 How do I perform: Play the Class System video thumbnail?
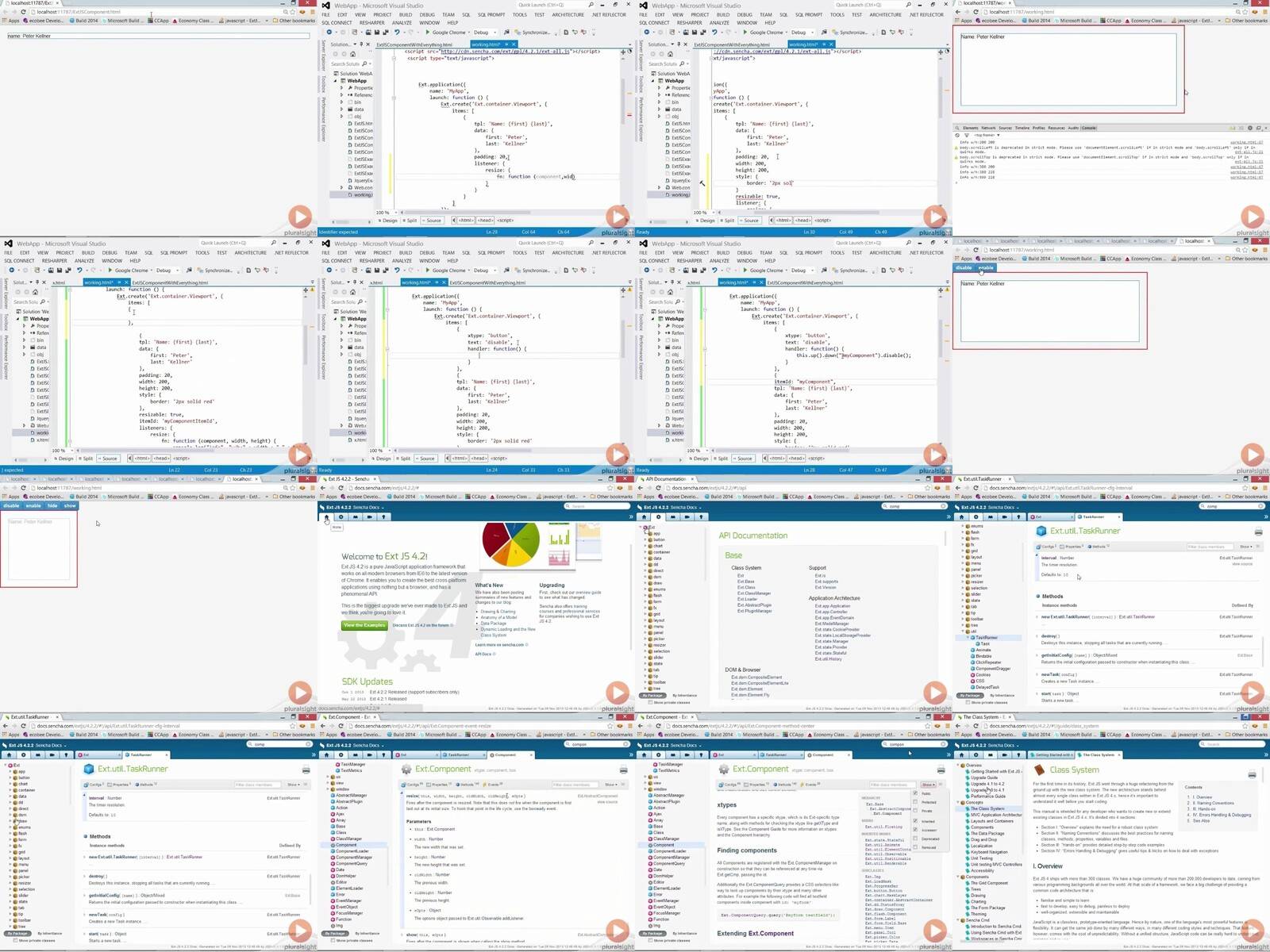1253,930
